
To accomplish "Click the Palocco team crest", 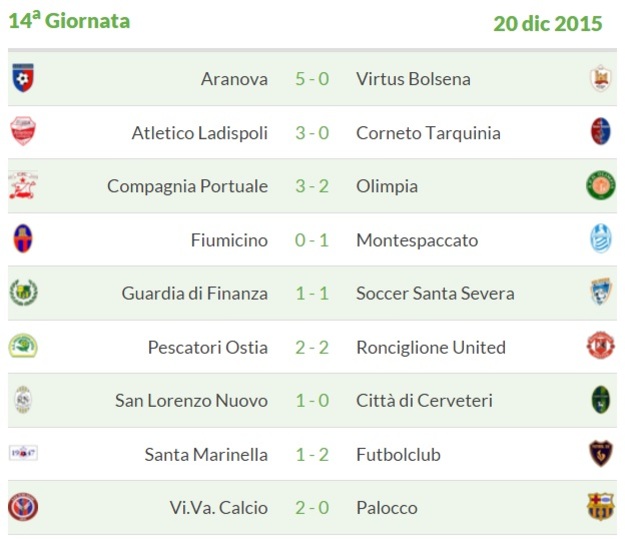I will point(600,508).
